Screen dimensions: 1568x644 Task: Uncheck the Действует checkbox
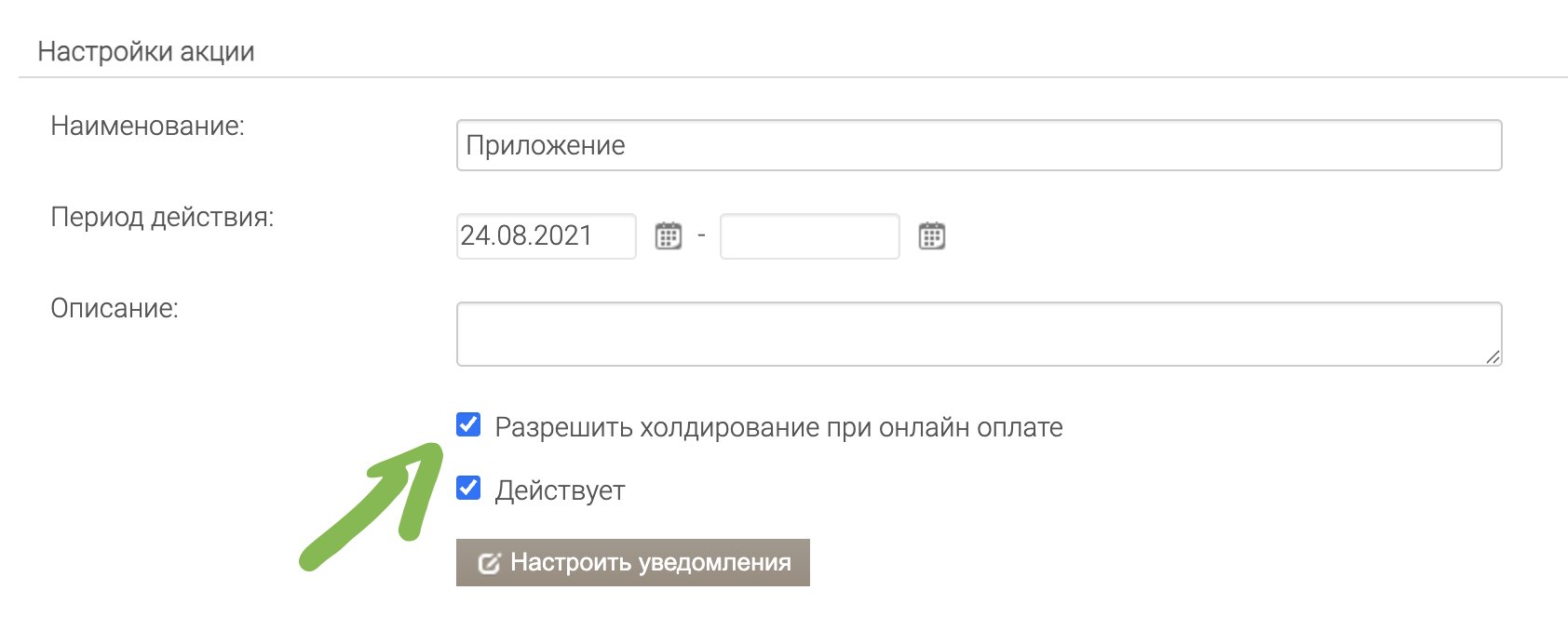[468, 489]
